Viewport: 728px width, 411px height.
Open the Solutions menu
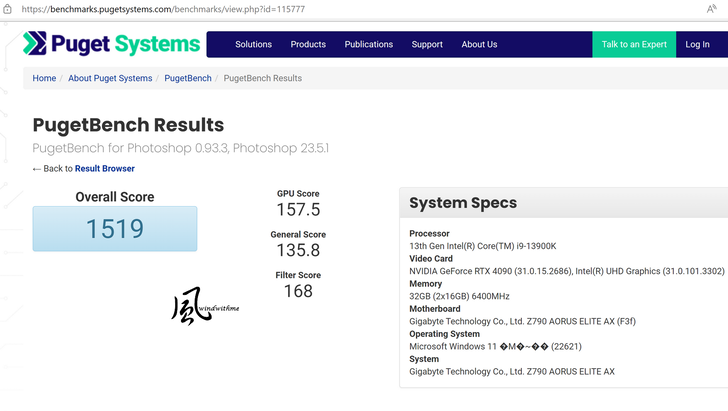(x=253, y=44)
